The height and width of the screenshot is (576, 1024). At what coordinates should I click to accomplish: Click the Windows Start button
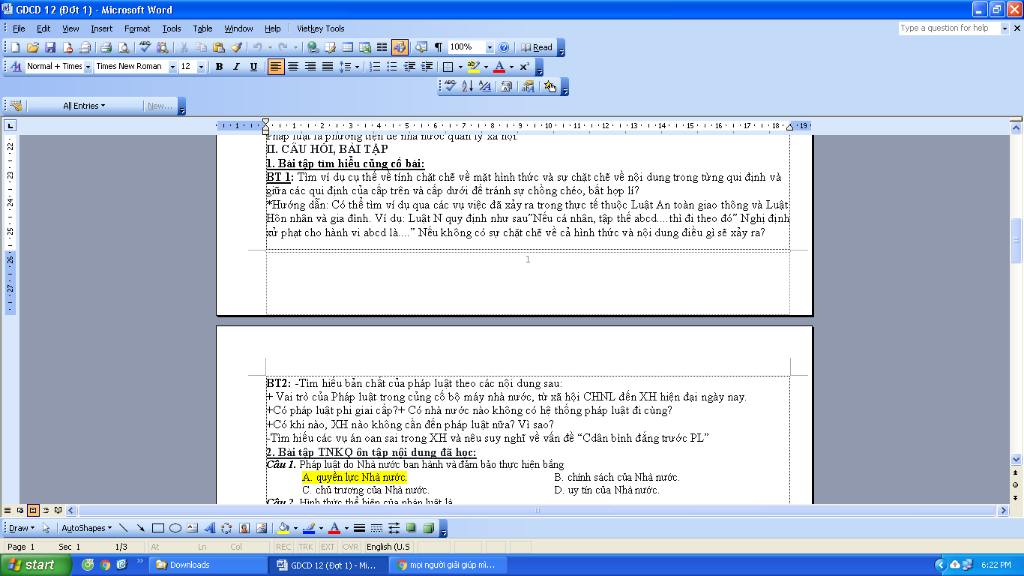click(x=35, y=565)
